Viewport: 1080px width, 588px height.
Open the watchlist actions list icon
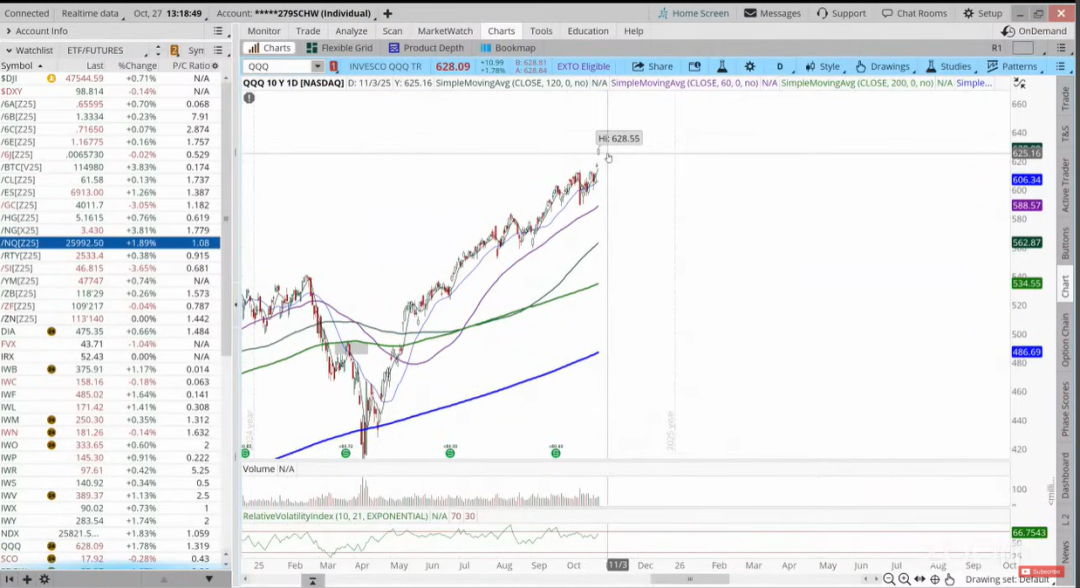pos(218,50)
